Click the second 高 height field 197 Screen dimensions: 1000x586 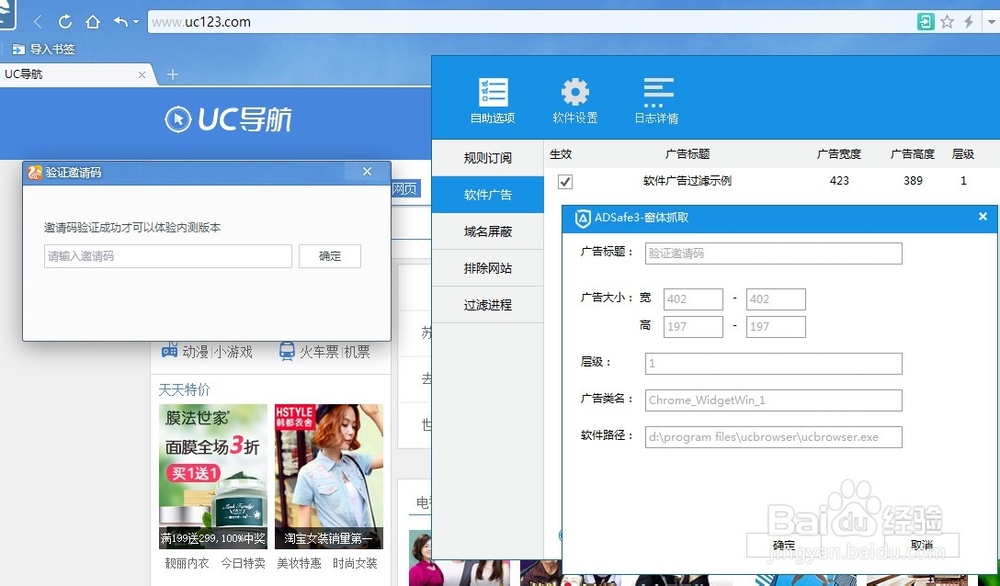coord(776,326)
